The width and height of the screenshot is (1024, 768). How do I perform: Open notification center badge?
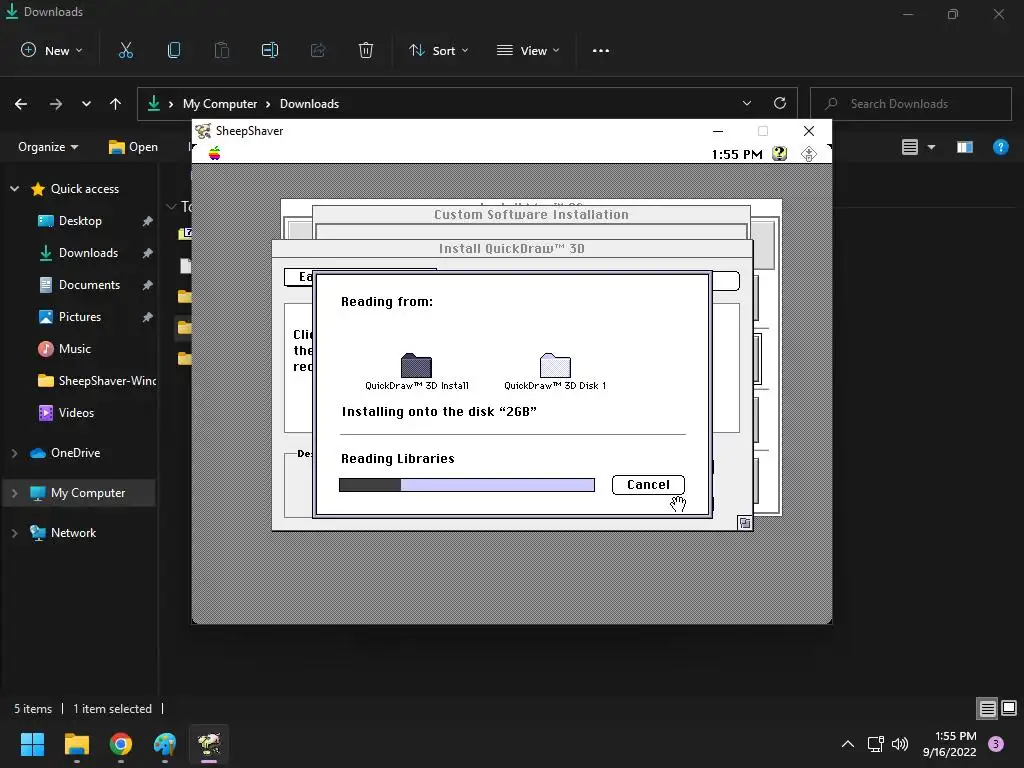[x=996, y=744]
